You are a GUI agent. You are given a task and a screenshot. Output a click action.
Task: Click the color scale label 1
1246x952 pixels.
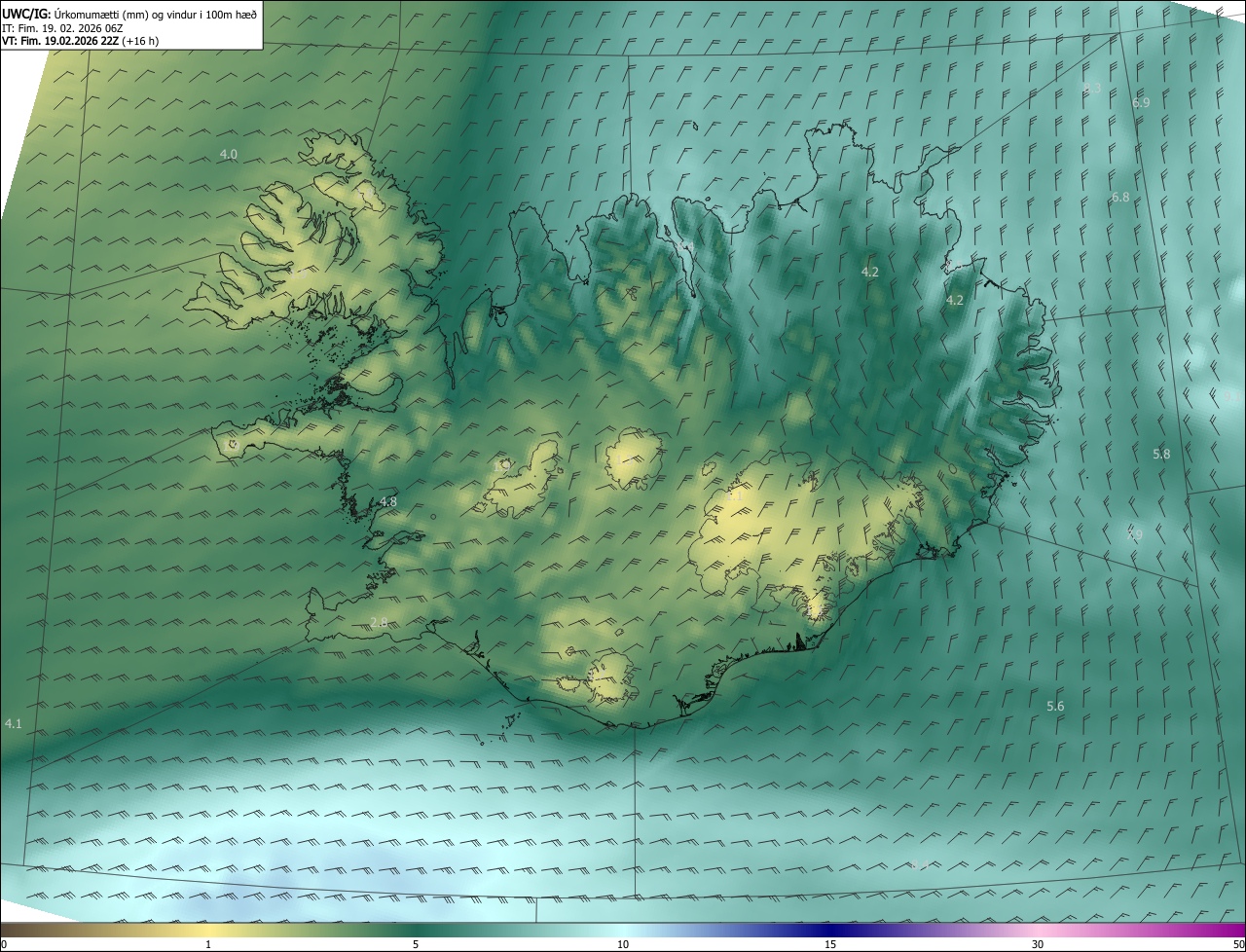(208, 944)
